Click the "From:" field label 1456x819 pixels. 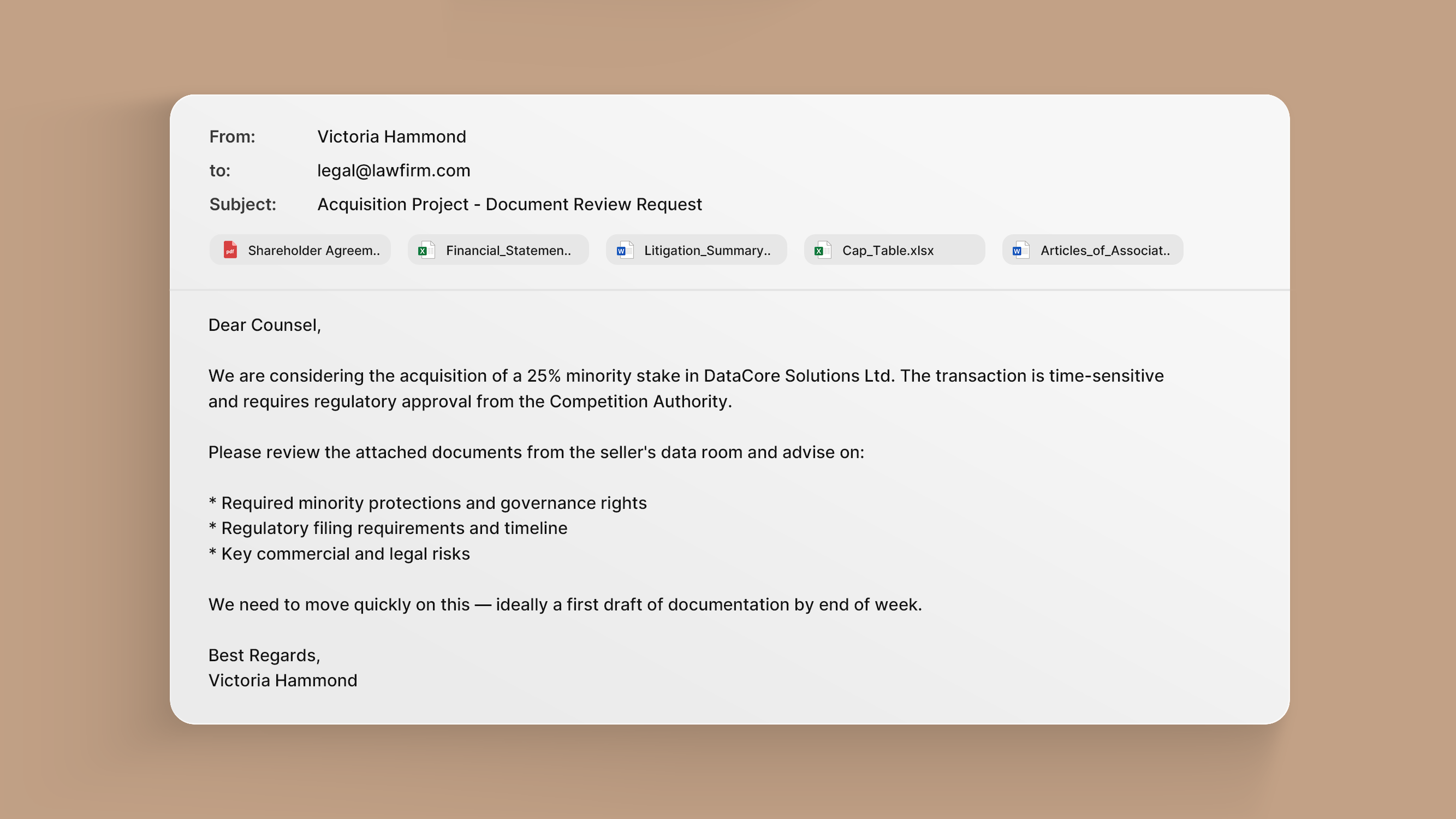tap(232, 137)
